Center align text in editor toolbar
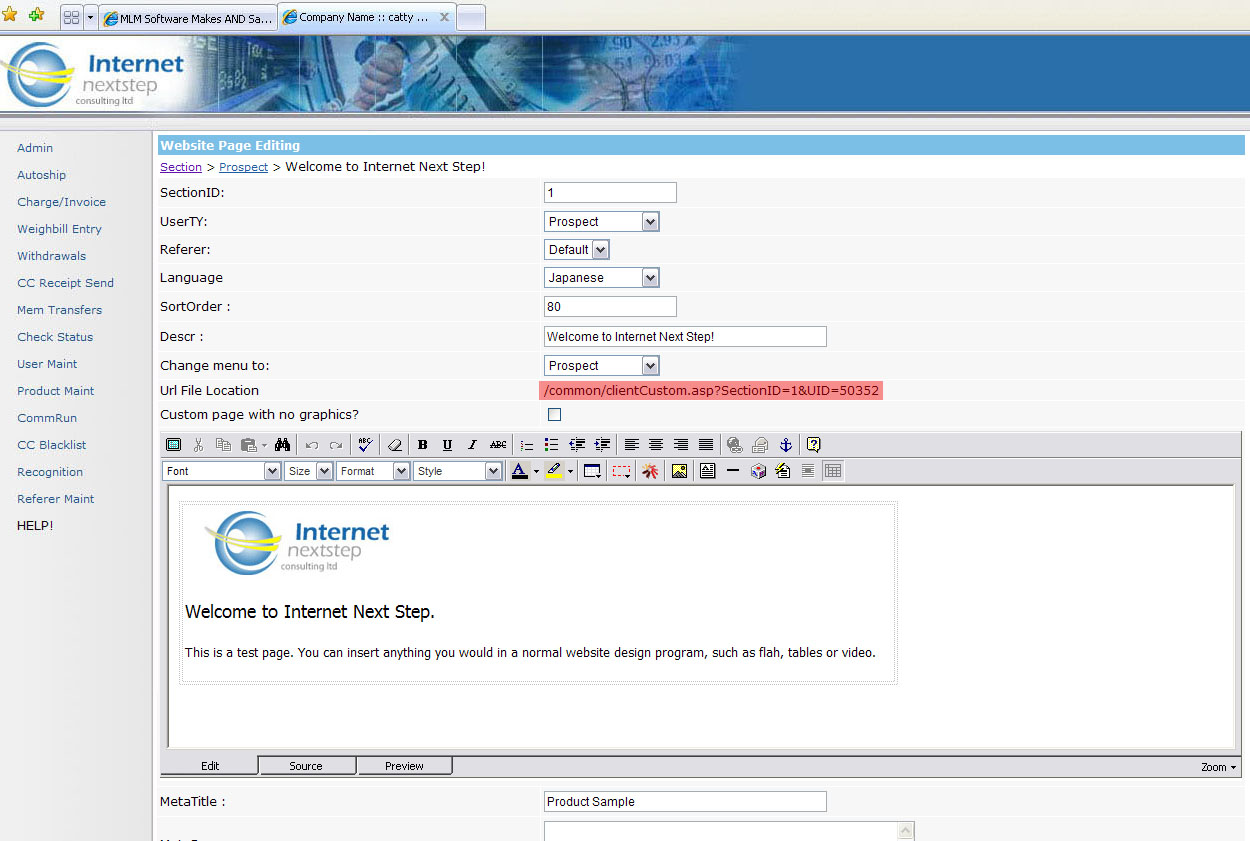The image size is (1250, 841). [656, 445]
